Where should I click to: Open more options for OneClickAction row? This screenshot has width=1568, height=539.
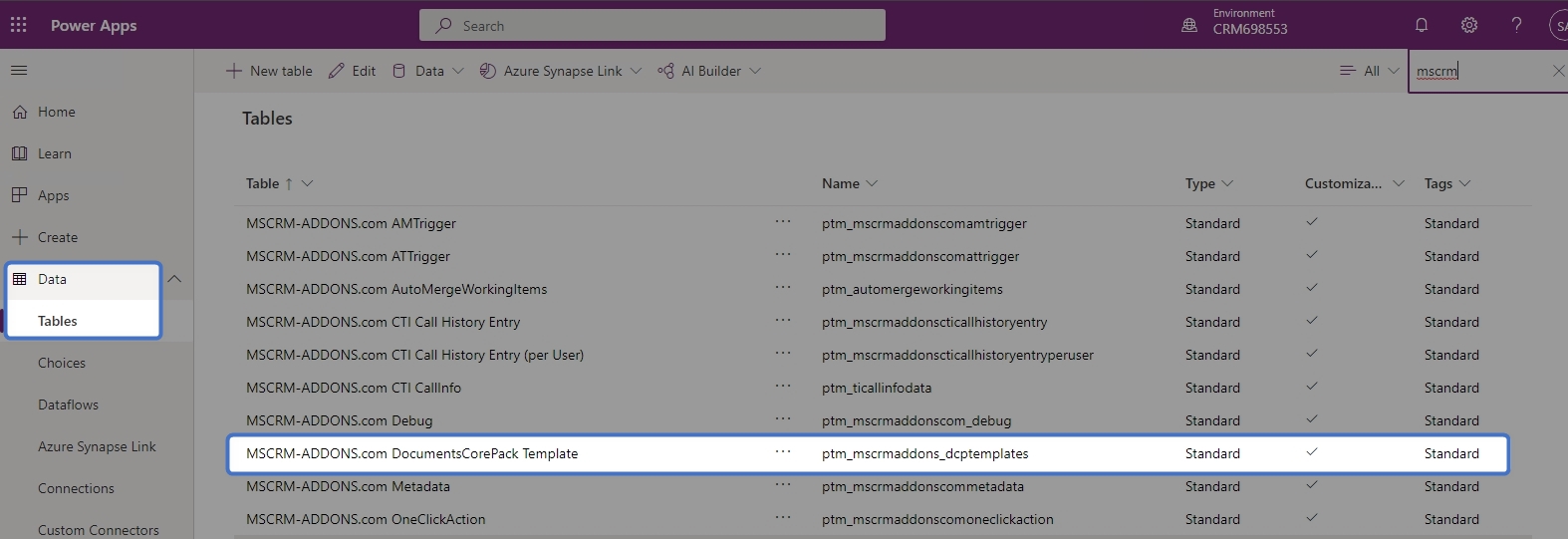(783, 517)
